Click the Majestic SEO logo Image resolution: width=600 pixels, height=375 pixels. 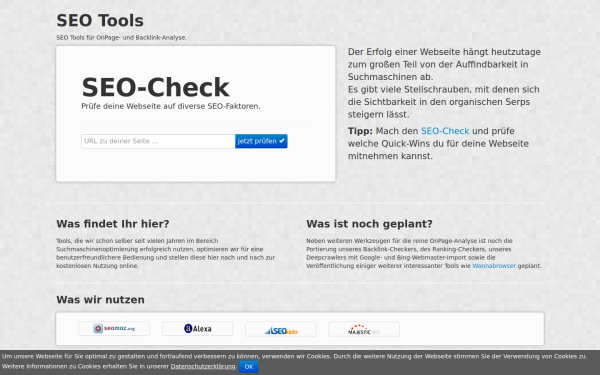pos(364,329)
